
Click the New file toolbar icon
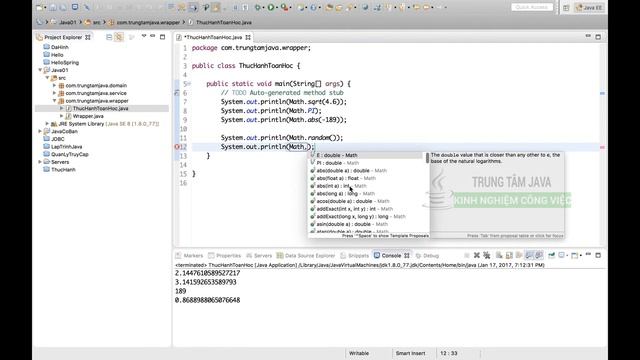tap(40, 7)
